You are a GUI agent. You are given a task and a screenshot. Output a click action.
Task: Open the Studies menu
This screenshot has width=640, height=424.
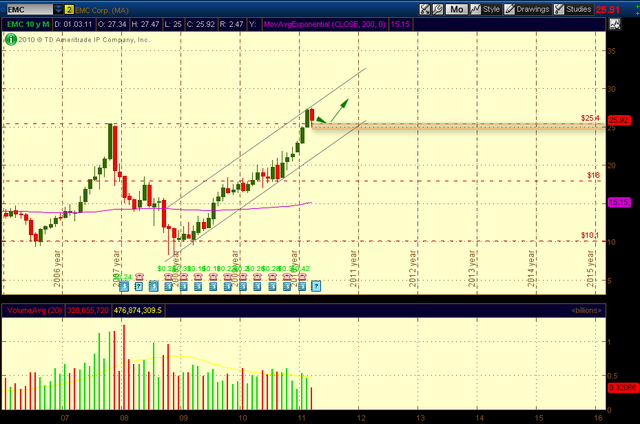[x=572, y=8]
